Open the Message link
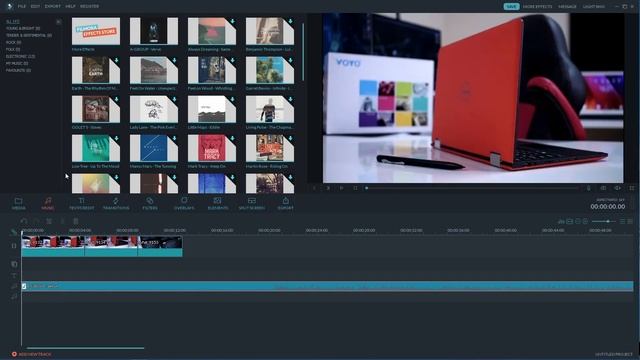 [567, 7]
